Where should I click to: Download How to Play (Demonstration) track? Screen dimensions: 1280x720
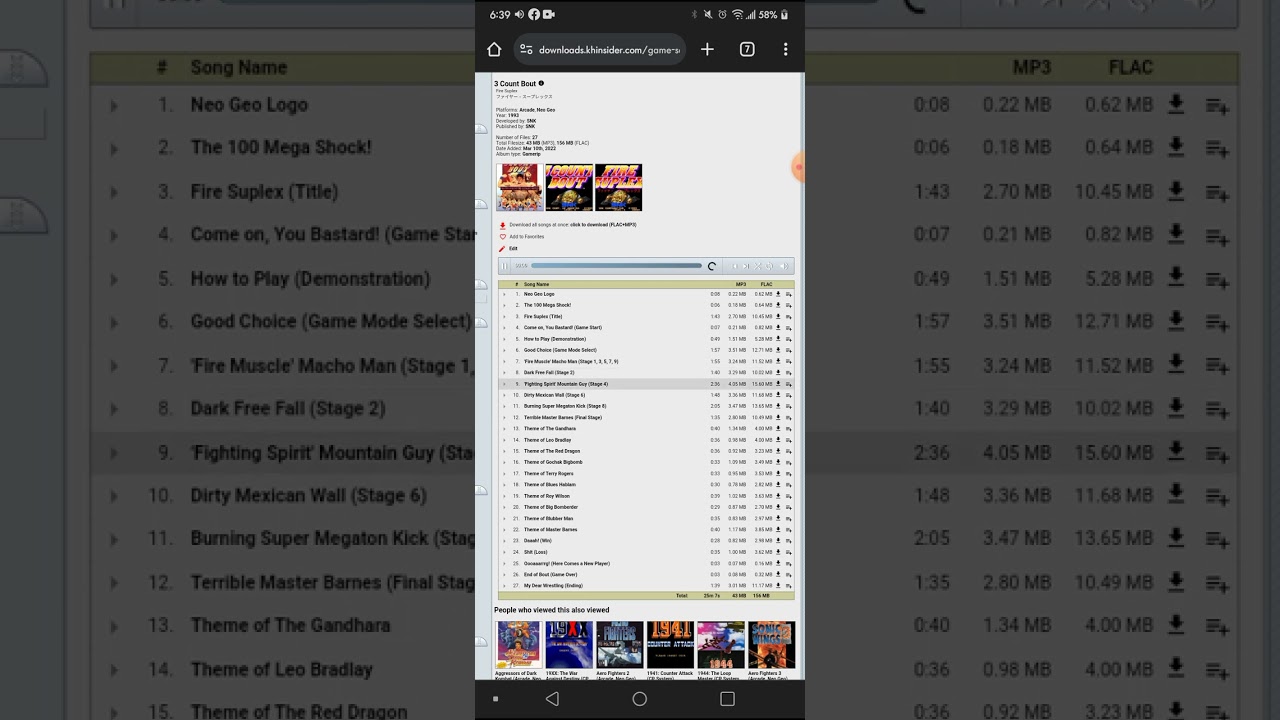778,339
